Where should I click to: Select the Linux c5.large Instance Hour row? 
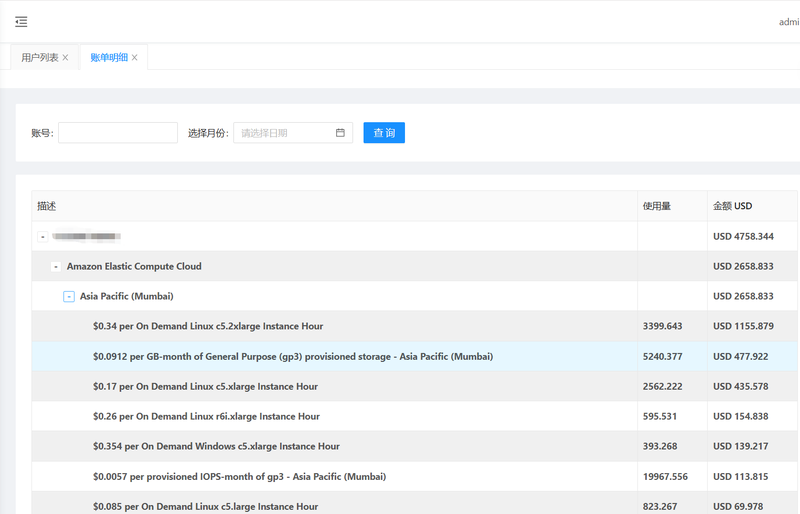(414, 505)
